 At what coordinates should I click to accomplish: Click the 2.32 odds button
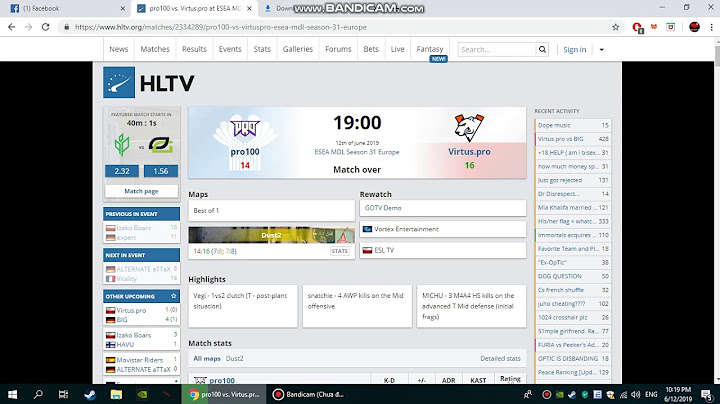point(122,171)
